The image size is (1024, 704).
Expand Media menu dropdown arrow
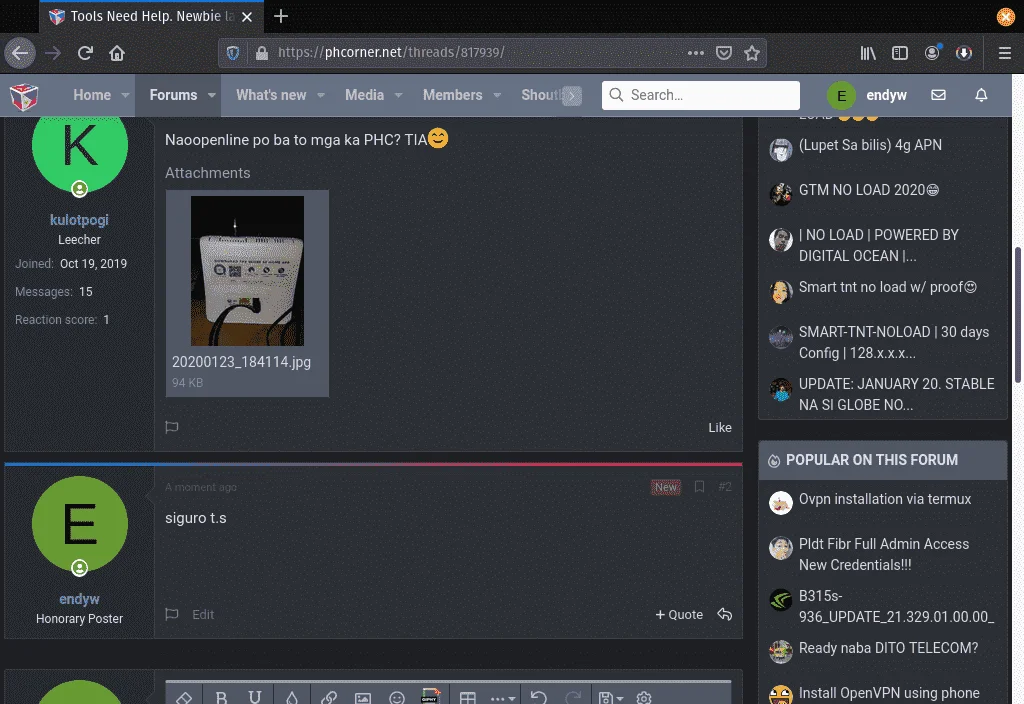coord(398,95)
